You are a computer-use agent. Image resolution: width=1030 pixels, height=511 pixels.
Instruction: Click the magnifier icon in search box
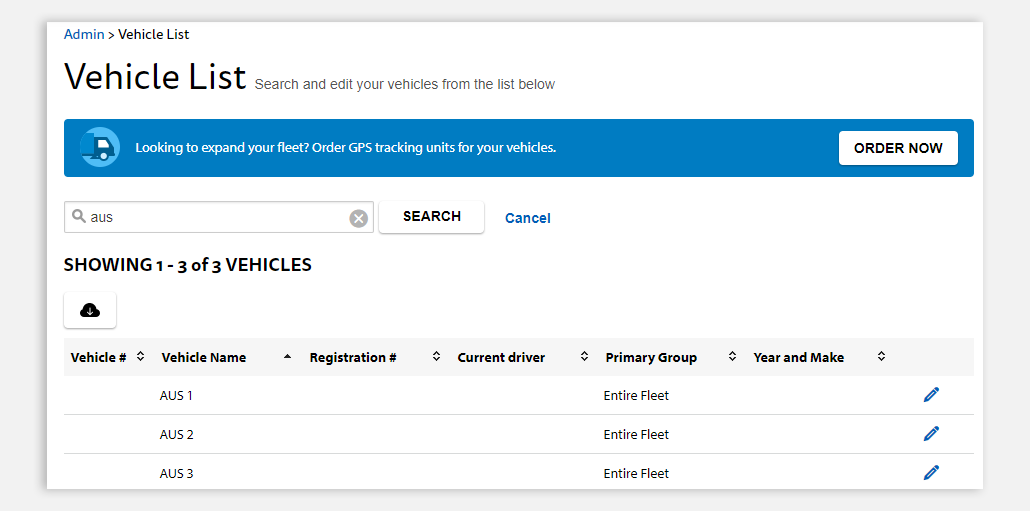79,216
